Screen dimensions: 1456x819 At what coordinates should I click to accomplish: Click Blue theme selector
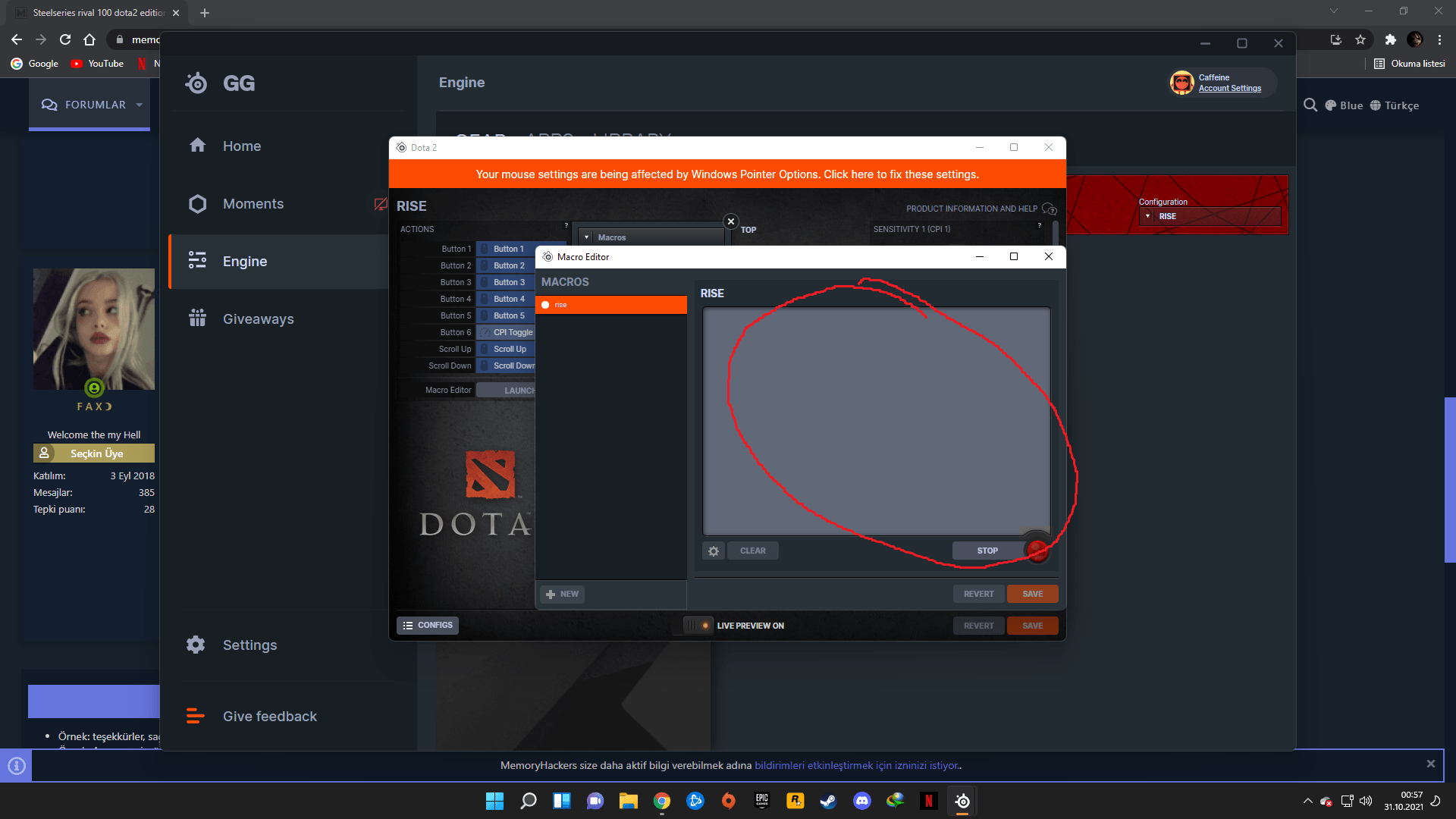1344,105
